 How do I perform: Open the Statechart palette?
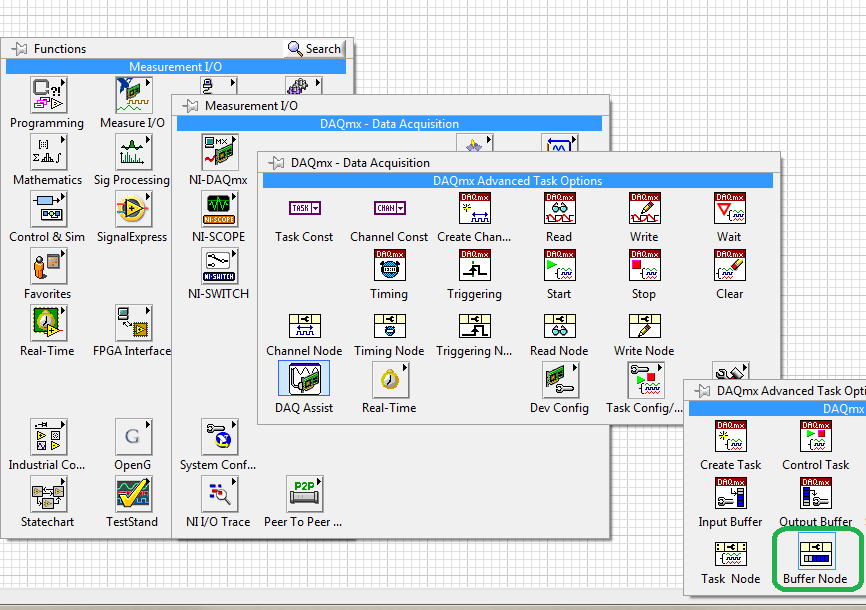pyautogui.click(x=48, y=493)
